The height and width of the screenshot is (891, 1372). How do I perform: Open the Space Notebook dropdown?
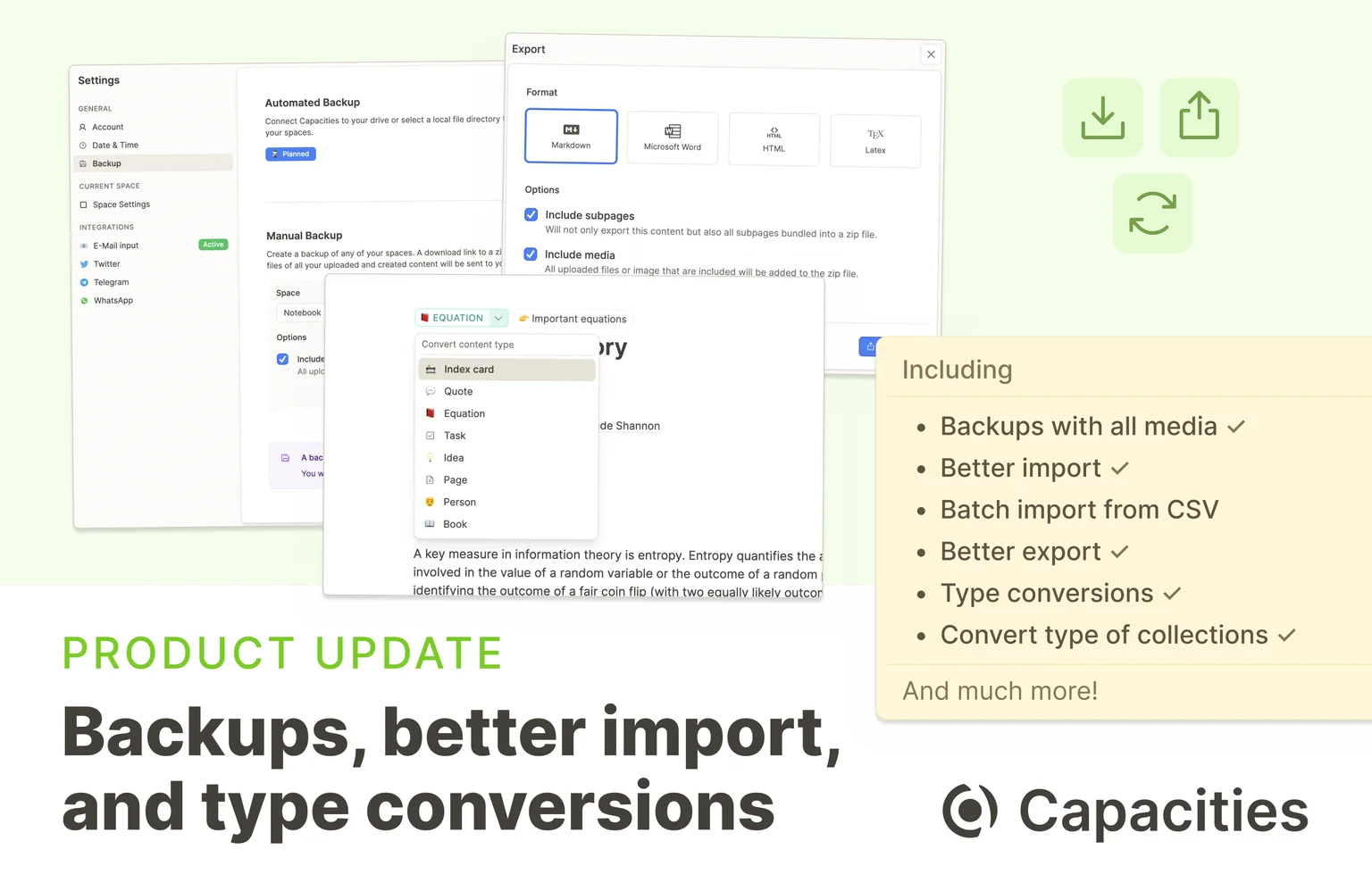click(x=302, y=313)
